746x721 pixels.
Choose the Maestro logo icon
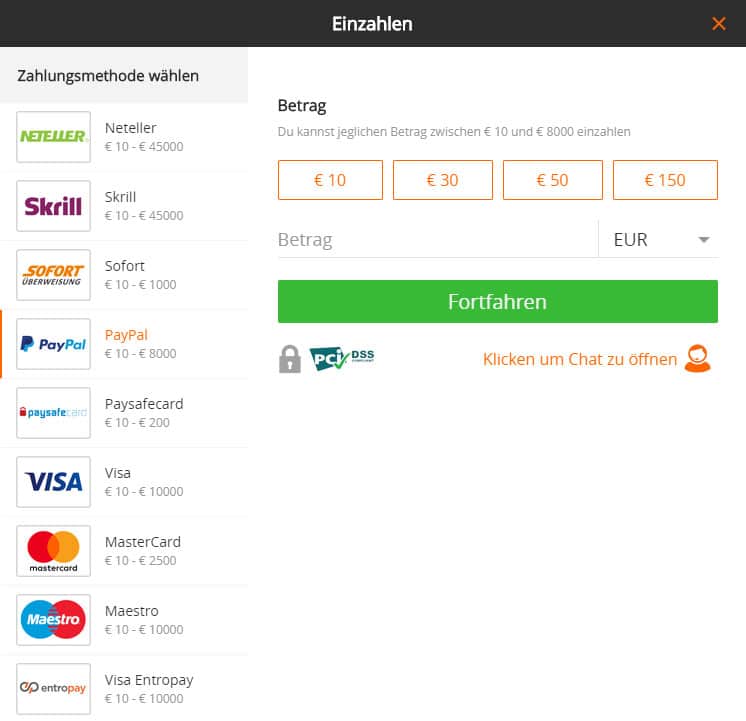[x=53, y=620]
